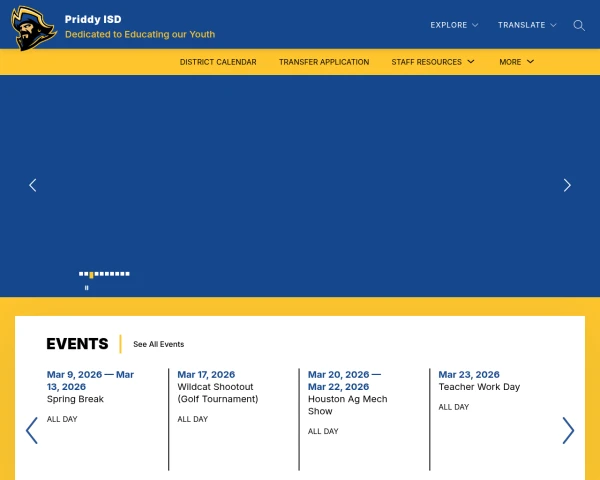600x480 pixels.
Task: Click the Events section heading
Action: [x=77, y=344]
